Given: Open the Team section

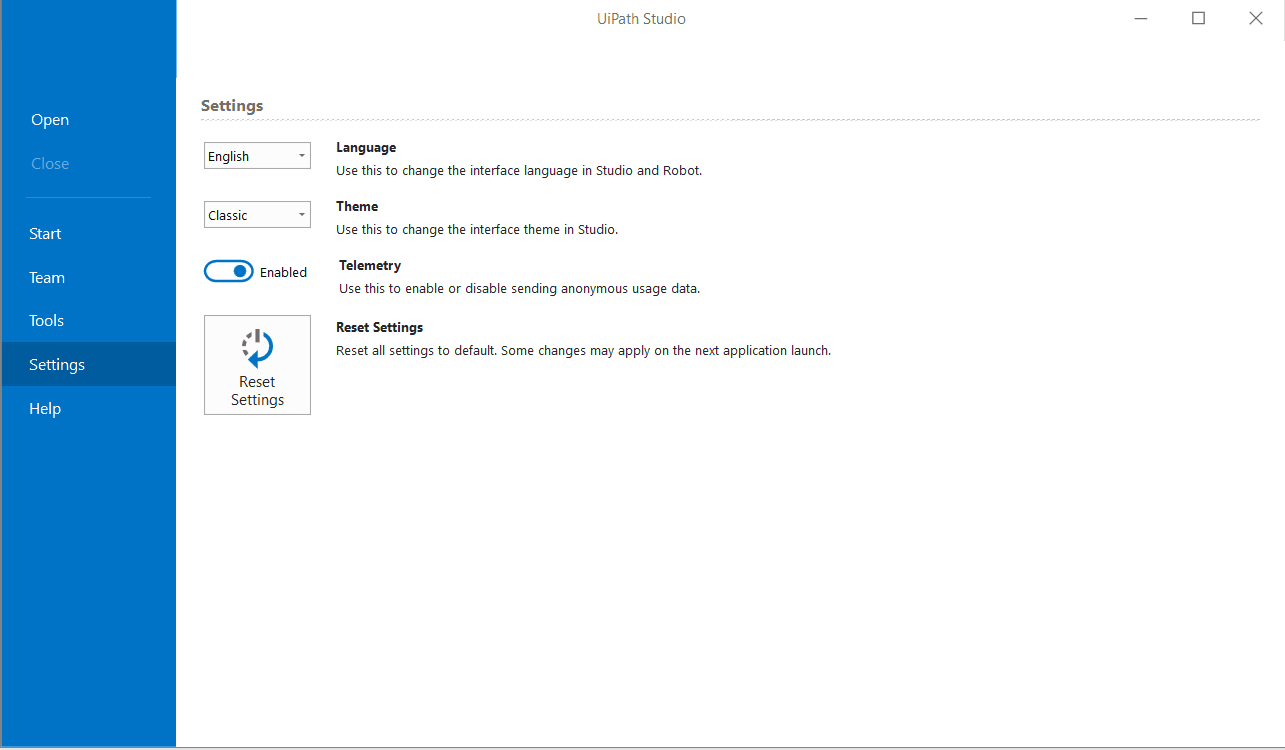Looking at the screenshot, I should (88, 278).
